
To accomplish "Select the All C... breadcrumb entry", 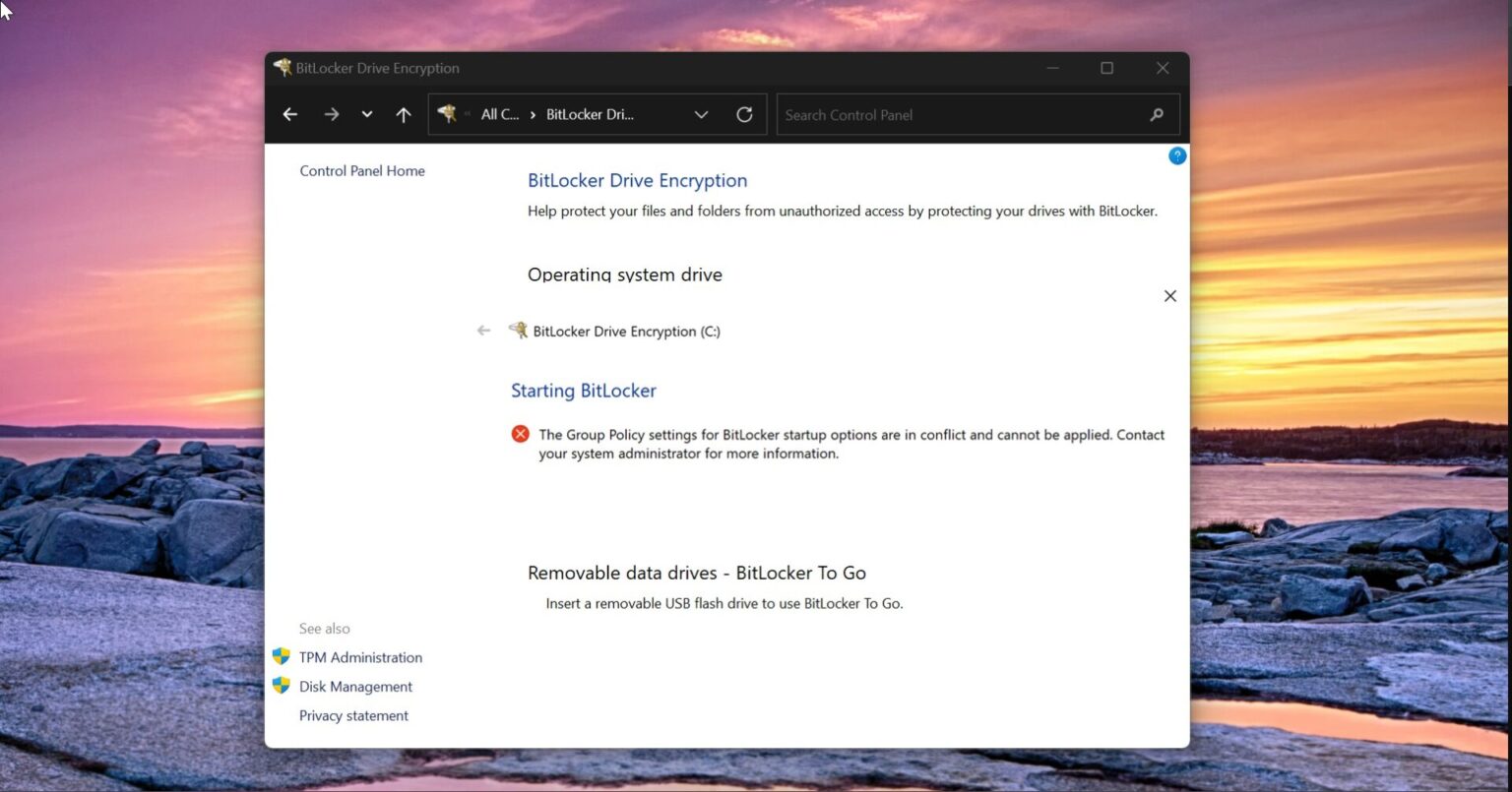I will click(499, 114).
